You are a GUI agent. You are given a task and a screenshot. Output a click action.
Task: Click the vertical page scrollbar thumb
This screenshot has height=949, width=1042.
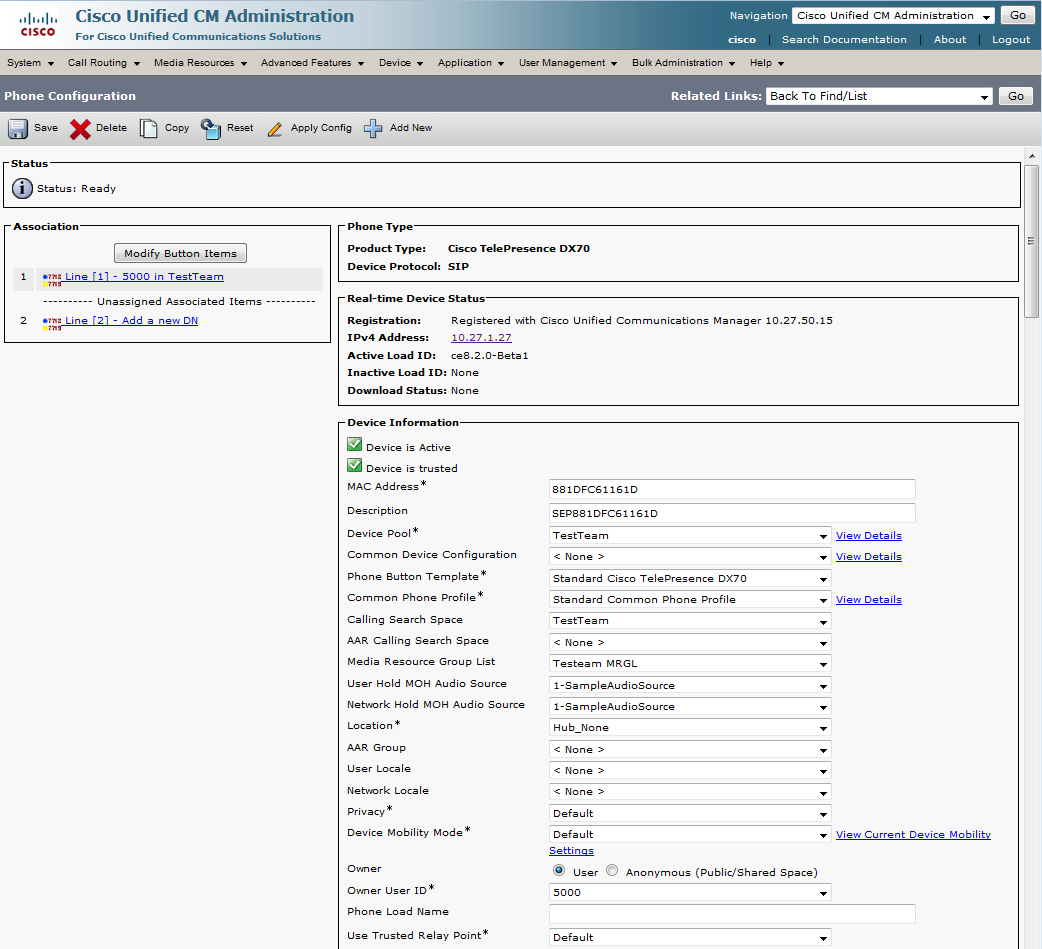[x=1032, y=240]
